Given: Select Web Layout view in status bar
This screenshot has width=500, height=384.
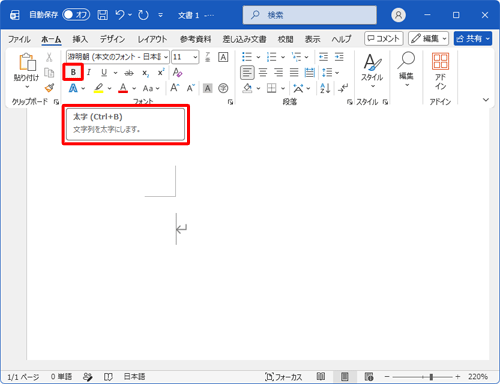Looking at the screenshot, I should click(369, 377).
